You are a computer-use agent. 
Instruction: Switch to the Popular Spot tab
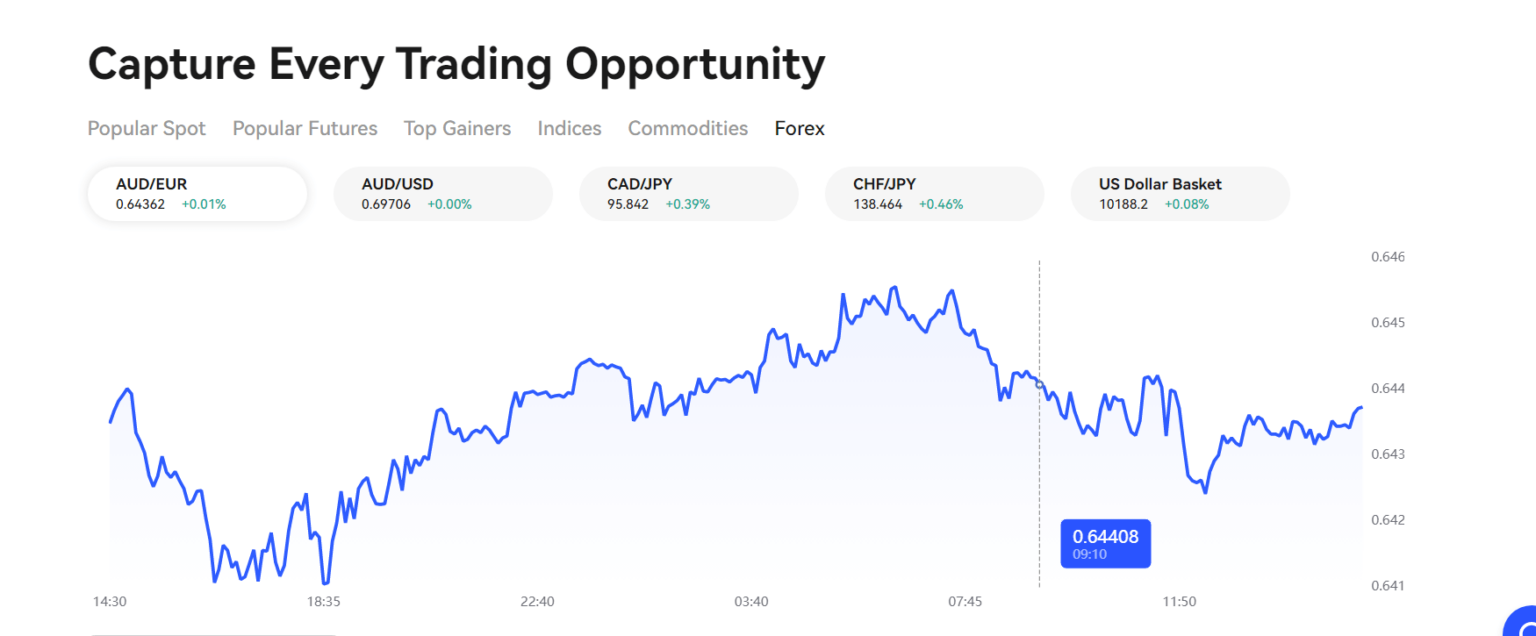click(147, 128)
